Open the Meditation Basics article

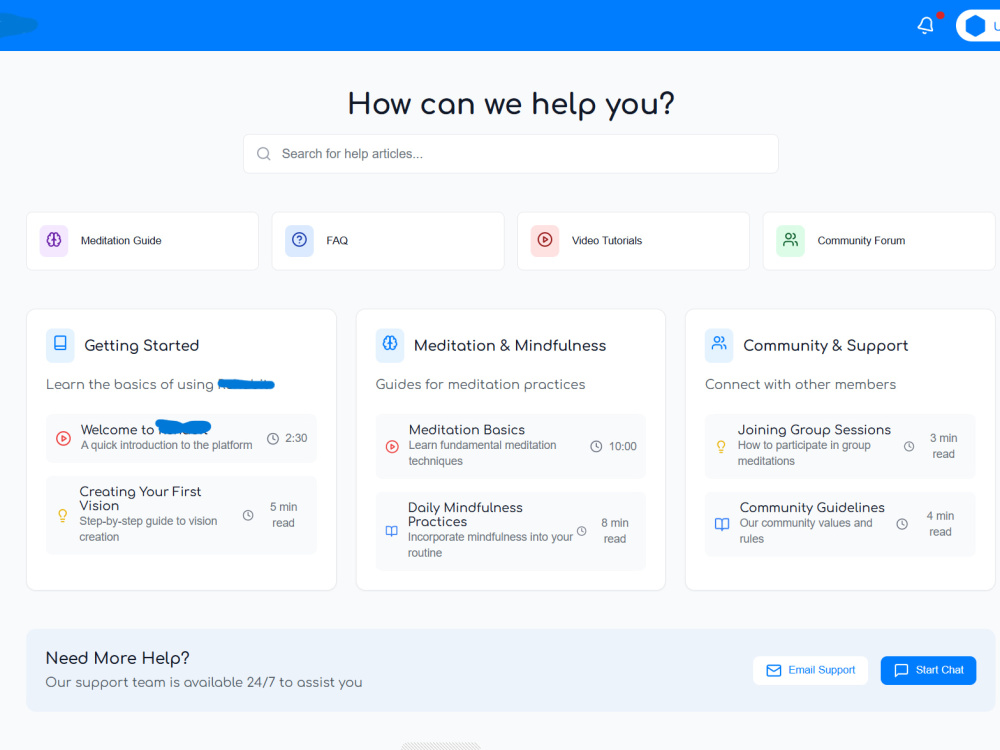tap(510, 446)
